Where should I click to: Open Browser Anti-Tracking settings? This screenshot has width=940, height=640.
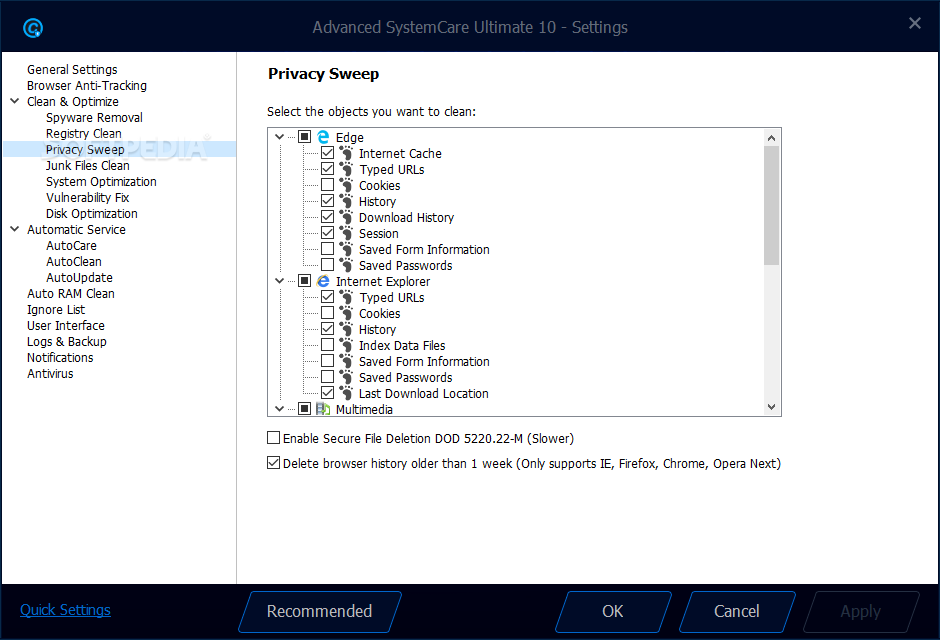pyautogui.click(x=87, y=86)
